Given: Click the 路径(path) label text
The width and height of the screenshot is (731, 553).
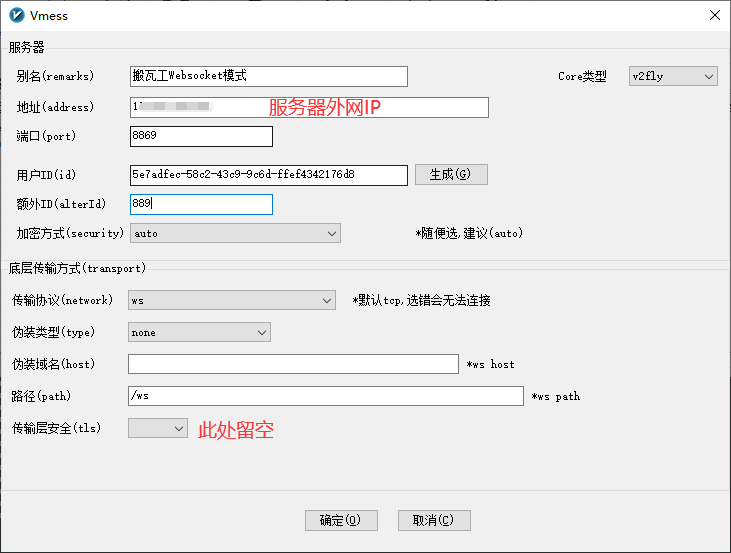Looking at the screenshot, I should coord(41,396).
